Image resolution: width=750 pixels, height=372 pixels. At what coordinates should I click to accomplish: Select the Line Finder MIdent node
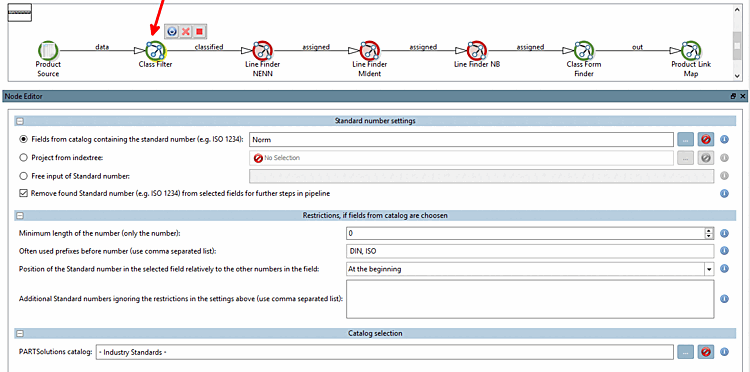coord(369,50)
